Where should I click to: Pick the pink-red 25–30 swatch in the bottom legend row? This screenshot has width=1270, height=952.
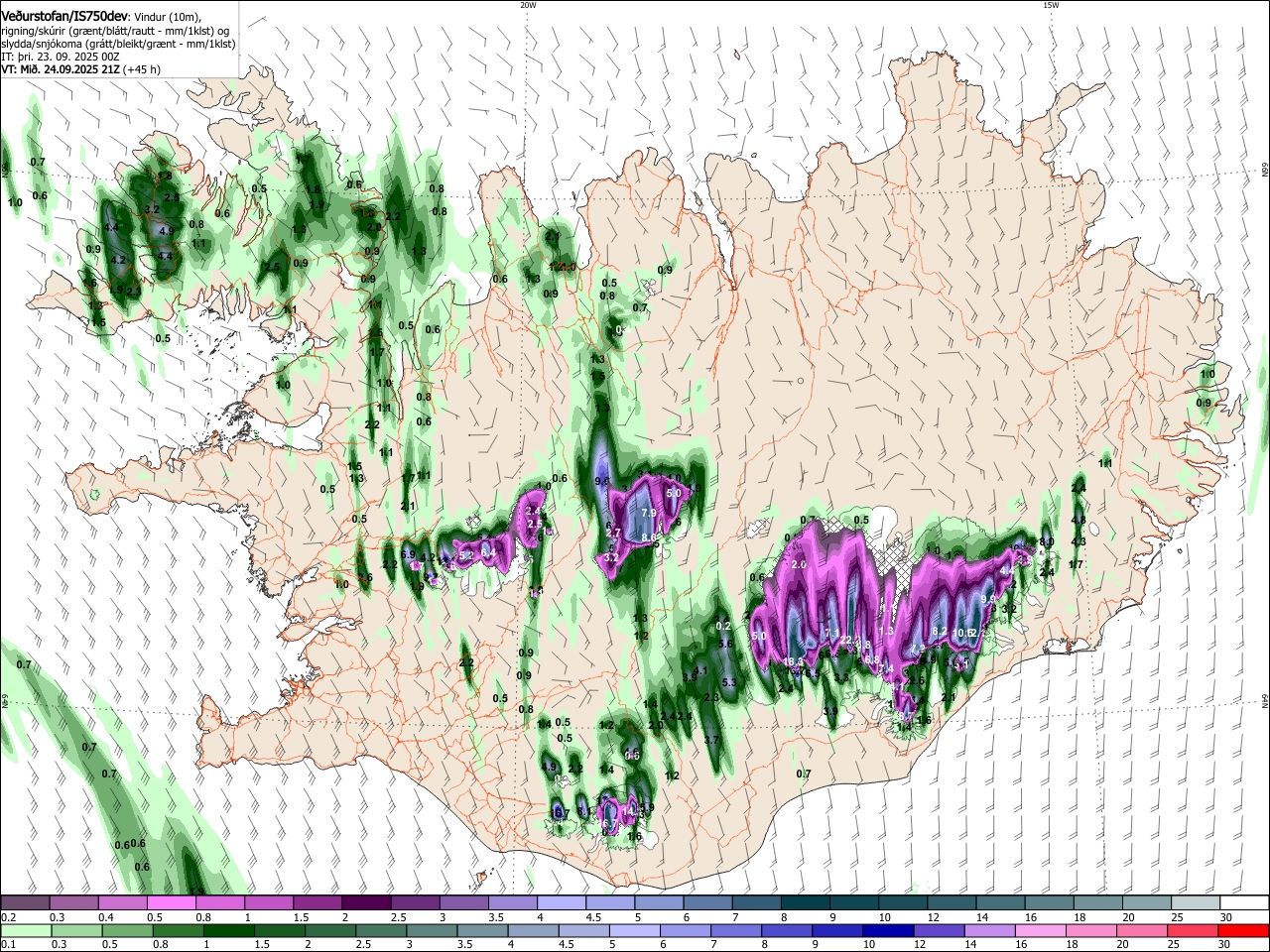(x=1192, y=930)
